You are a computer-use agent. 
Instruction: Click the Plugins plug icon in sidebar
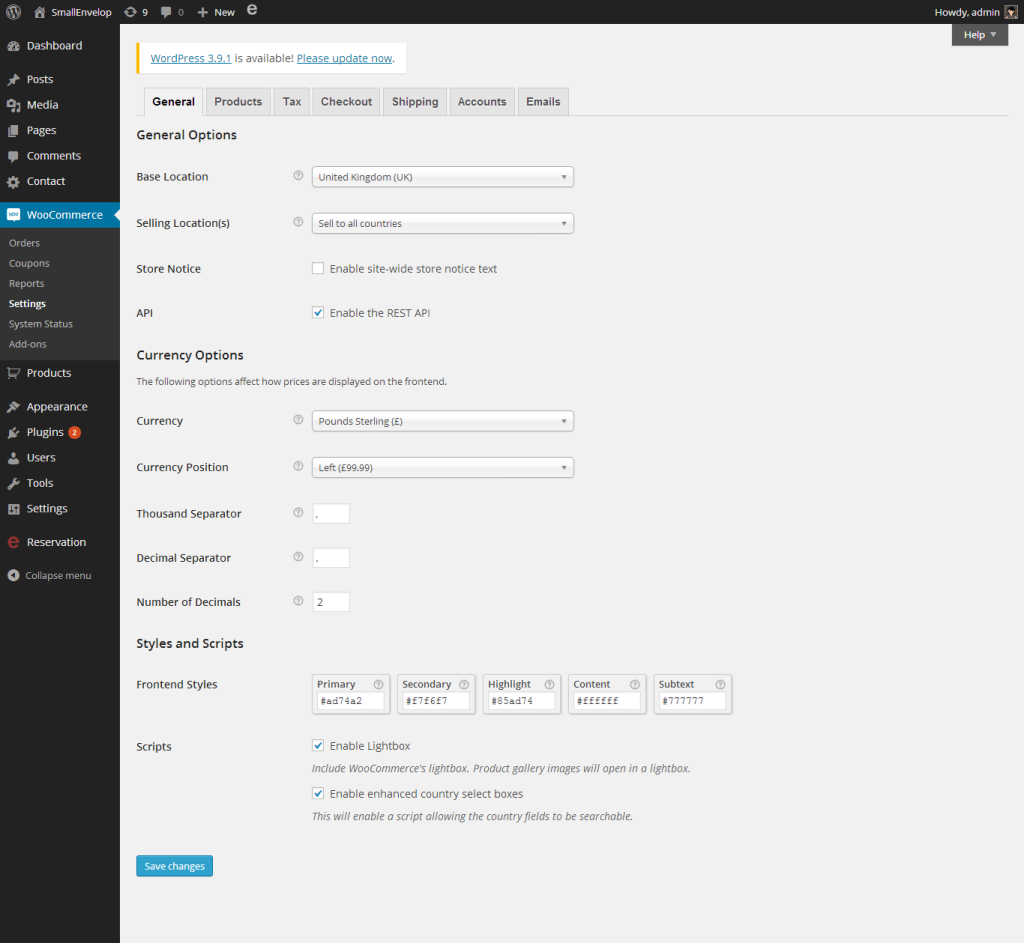13,432
